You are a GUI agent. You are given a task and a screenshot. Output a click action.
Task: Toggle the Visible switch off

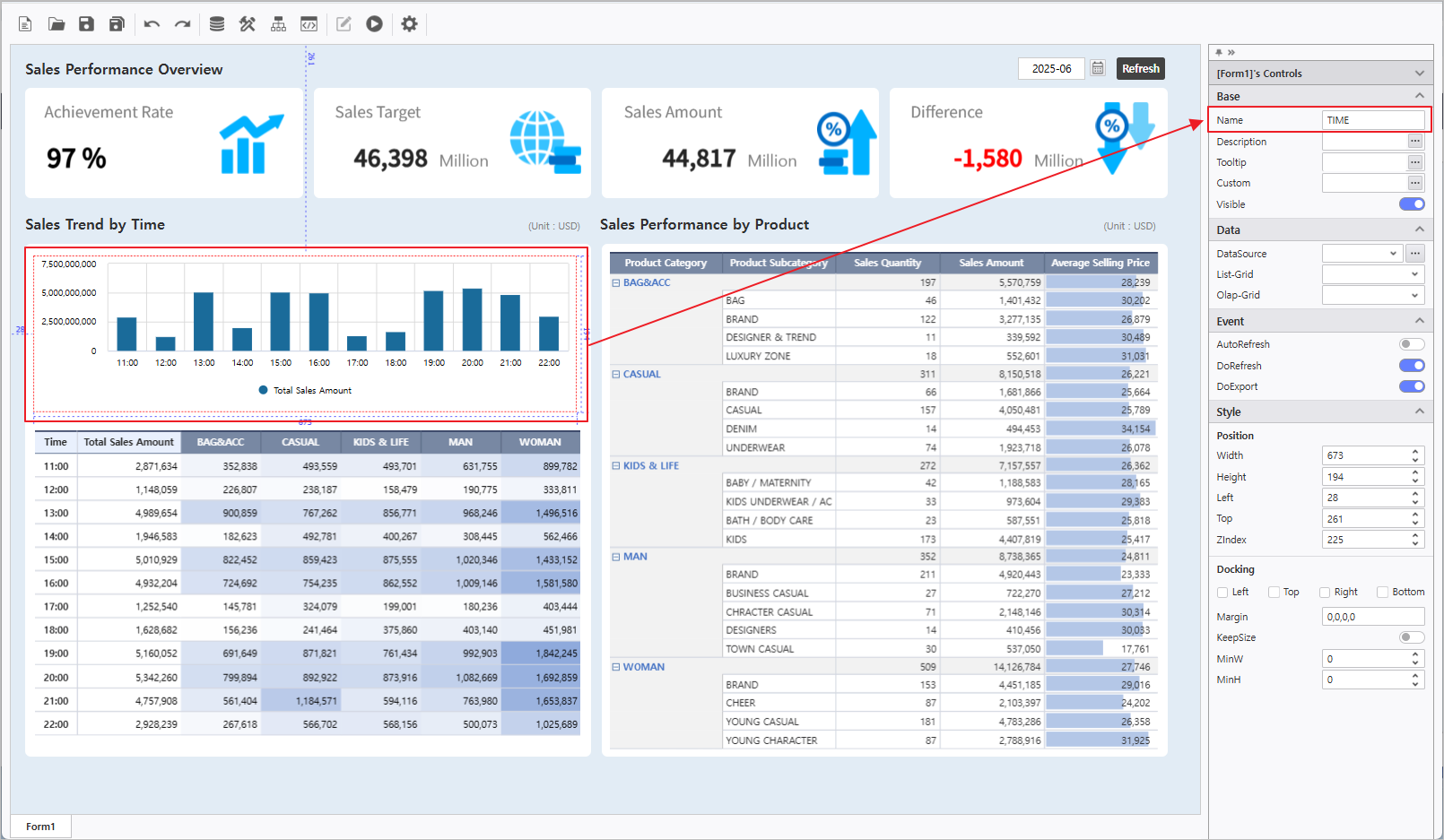[1412, 204]
